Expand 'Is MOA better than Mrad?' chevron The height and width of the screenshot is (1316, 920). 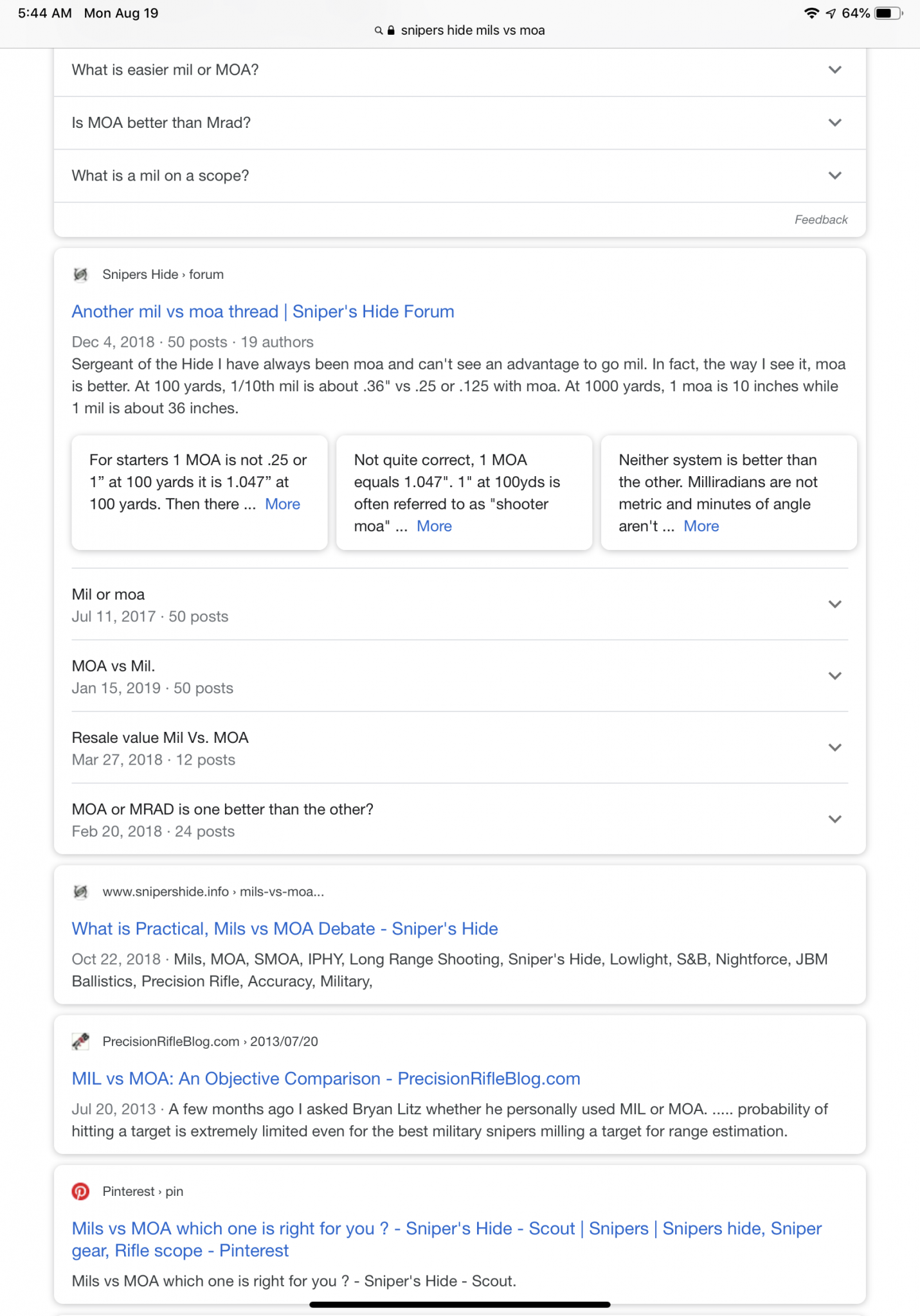[x=835, y=123]
